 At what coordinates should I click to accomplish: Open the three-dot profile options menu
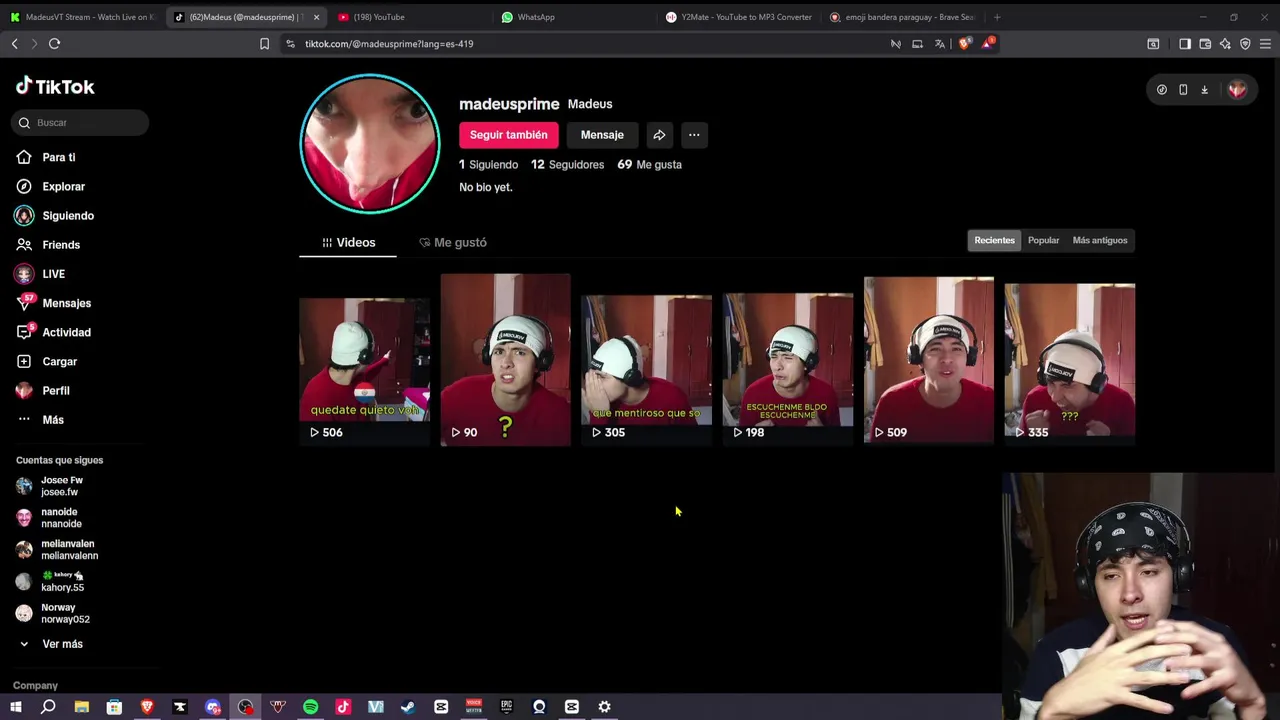click(x=694, y=135)
